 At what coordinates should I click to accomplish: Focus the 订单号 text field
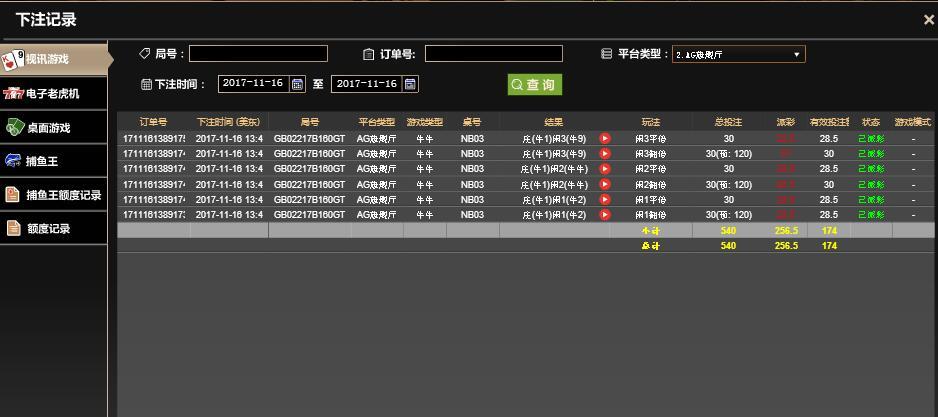click(x=494, y=54)
